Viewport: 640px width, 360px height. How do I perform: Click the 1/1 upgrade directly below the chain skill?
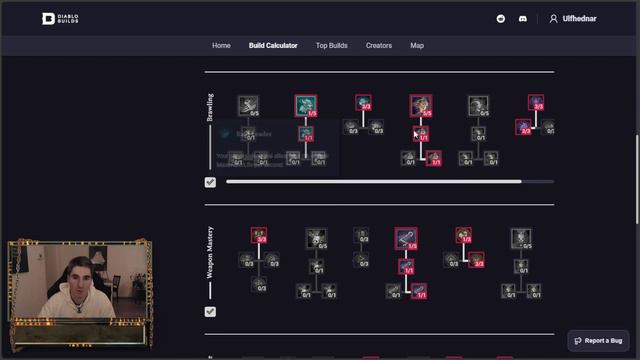tap(406, 267)
